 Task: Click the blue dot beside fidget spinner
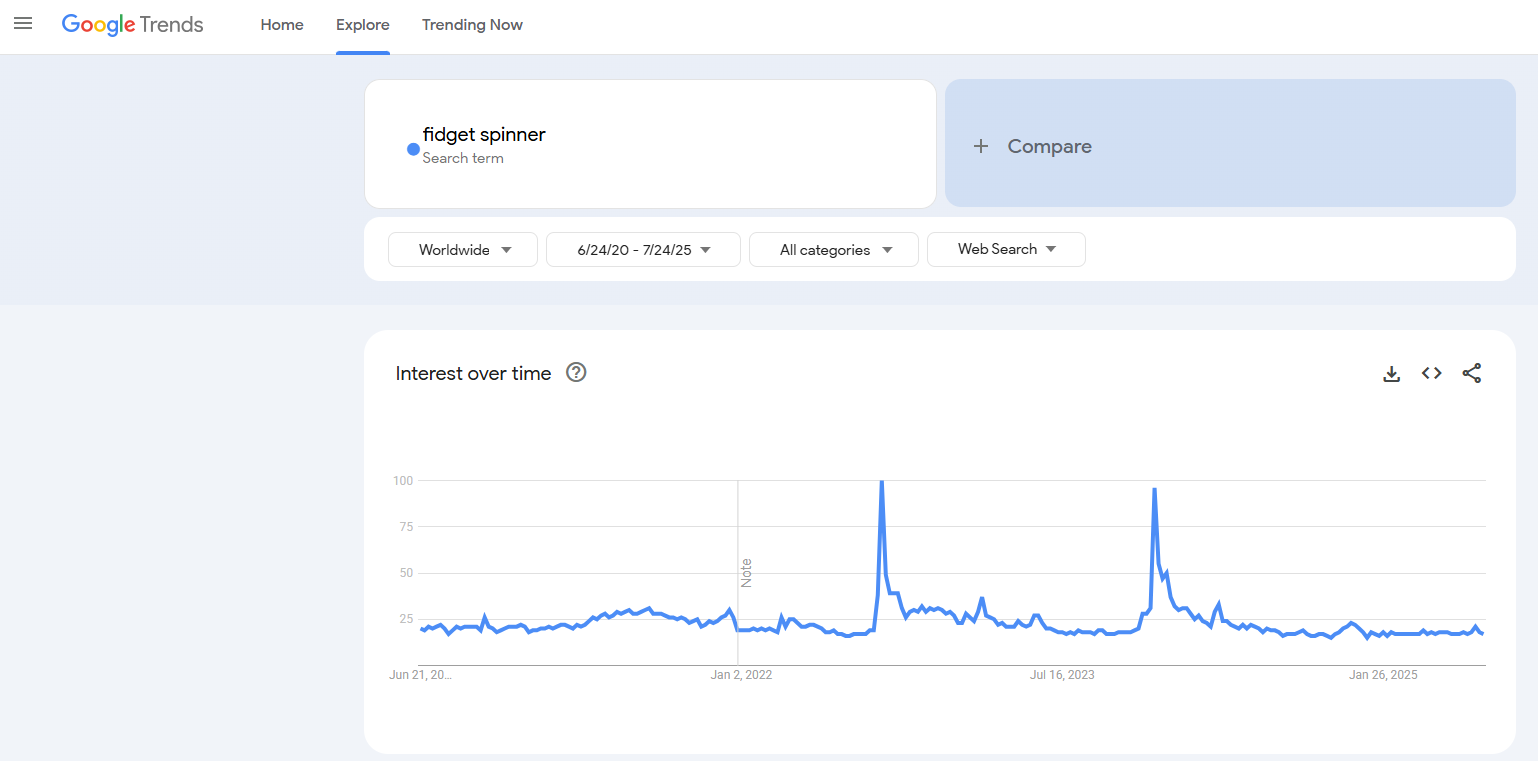point(413,149)
